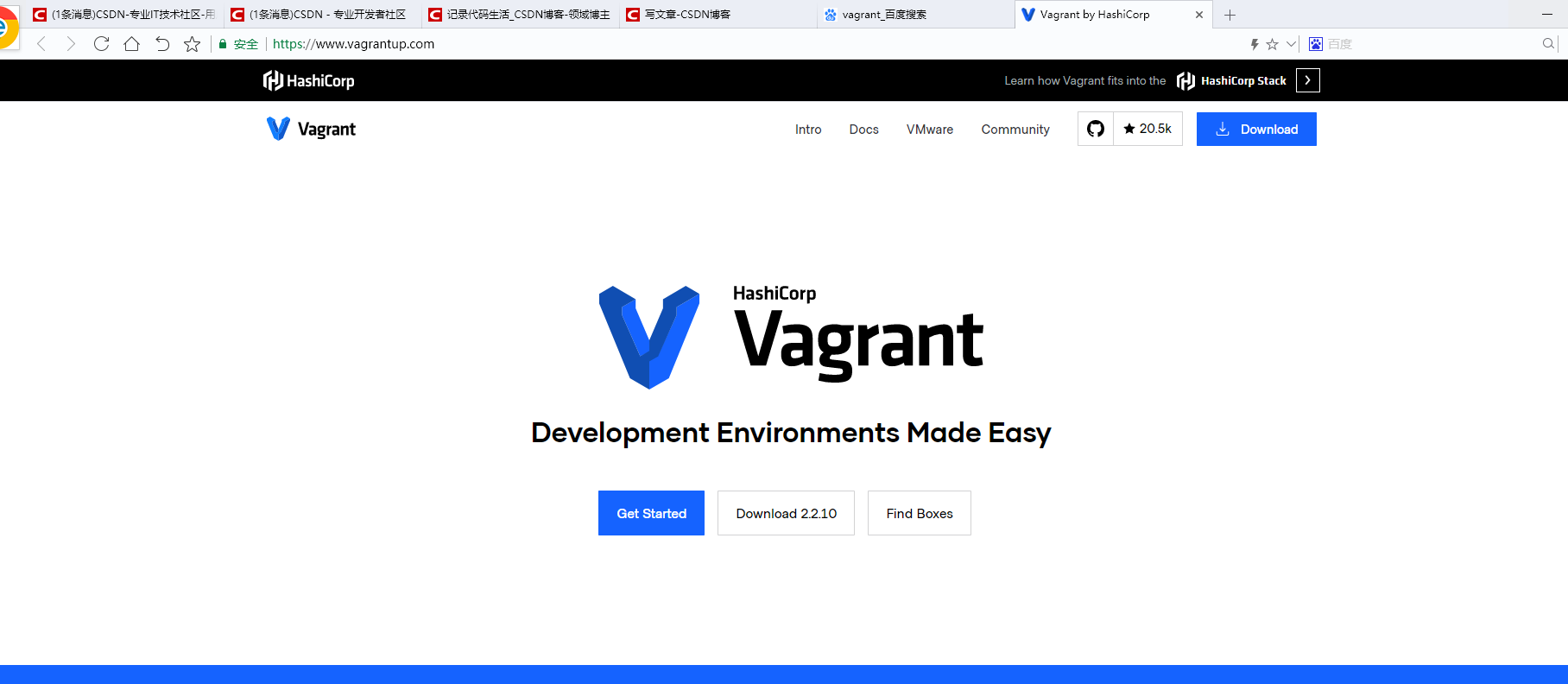
Task: Bookmark page with star icon beside URL
Action: 192,44
